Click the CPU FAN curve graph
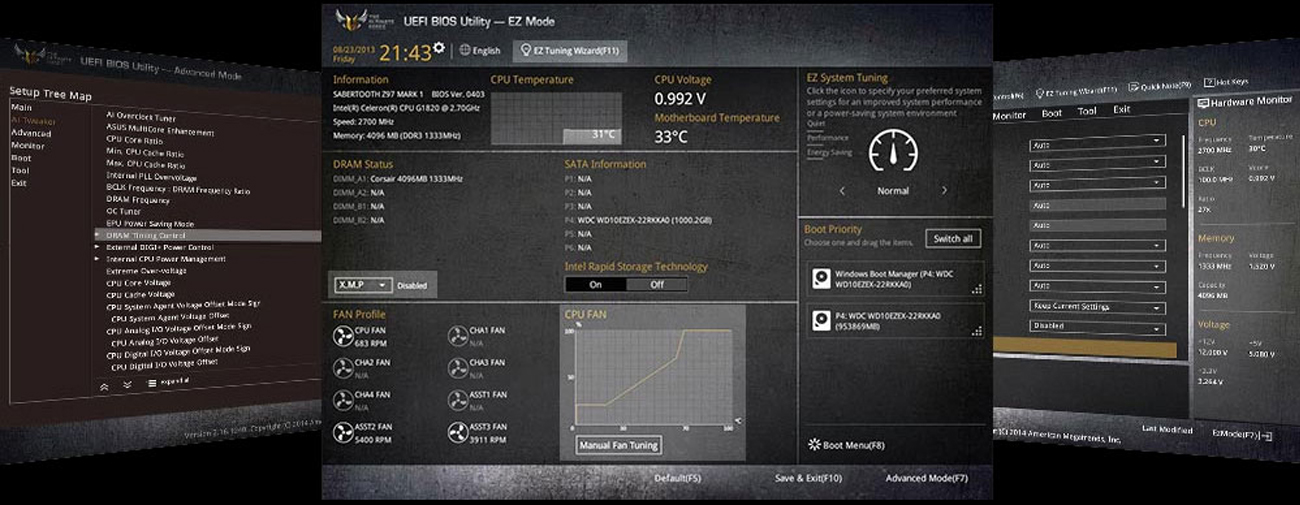 pos(654,378)
